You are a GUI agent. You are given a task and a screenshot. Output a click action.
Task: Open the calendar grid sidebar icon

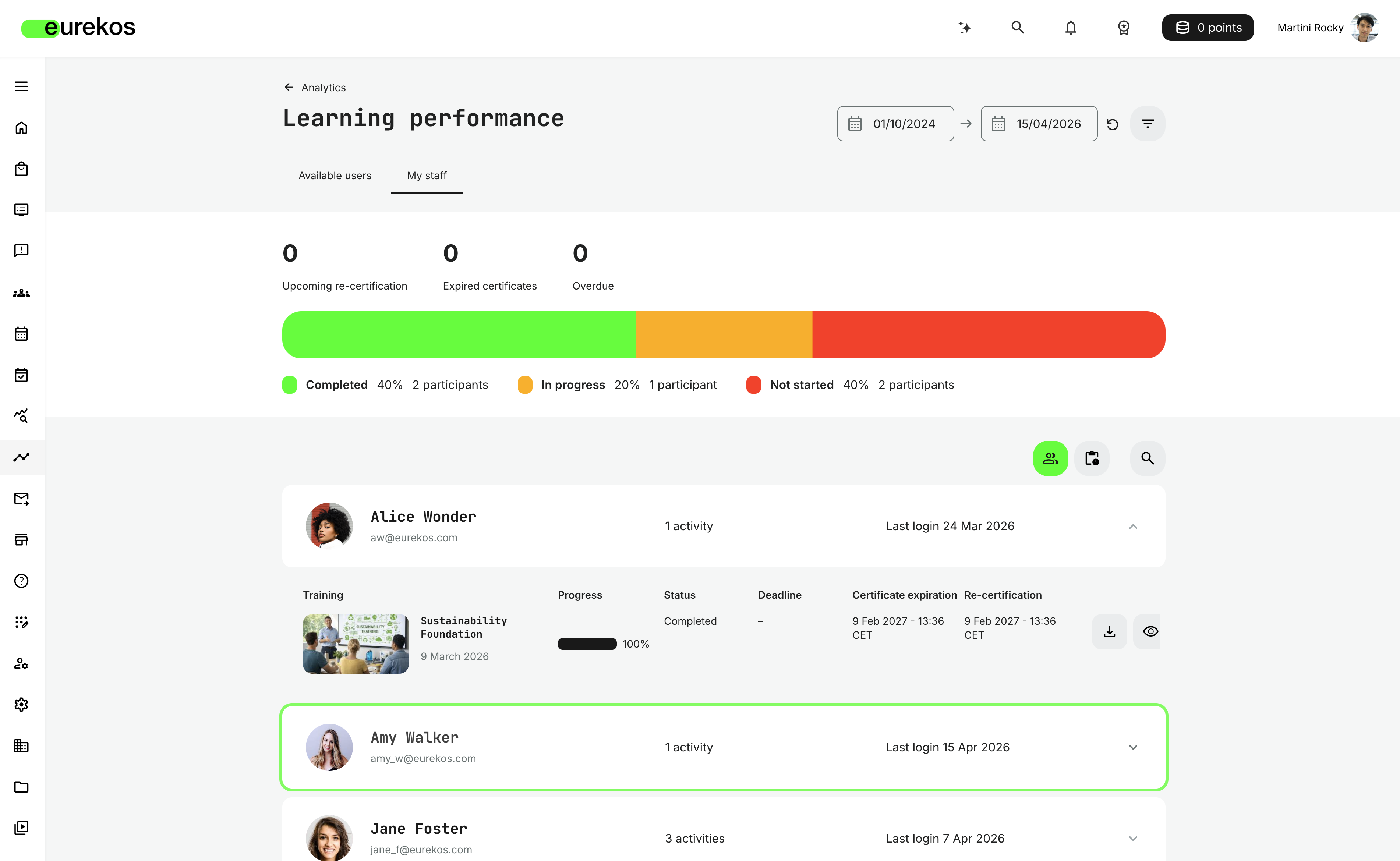(21, 334)
